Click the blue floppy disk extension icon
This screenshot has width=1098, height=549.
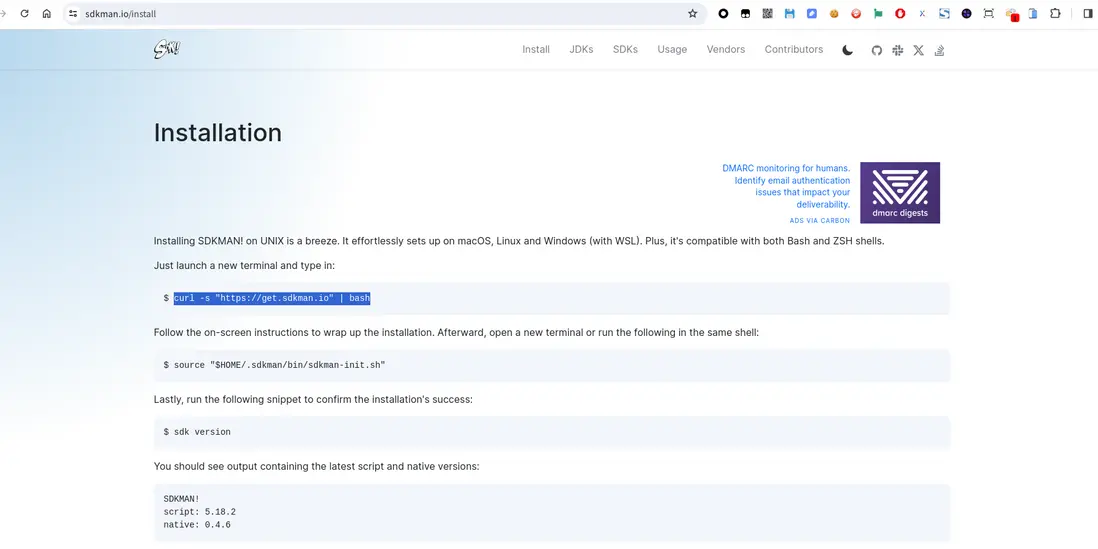pos(790,13)
